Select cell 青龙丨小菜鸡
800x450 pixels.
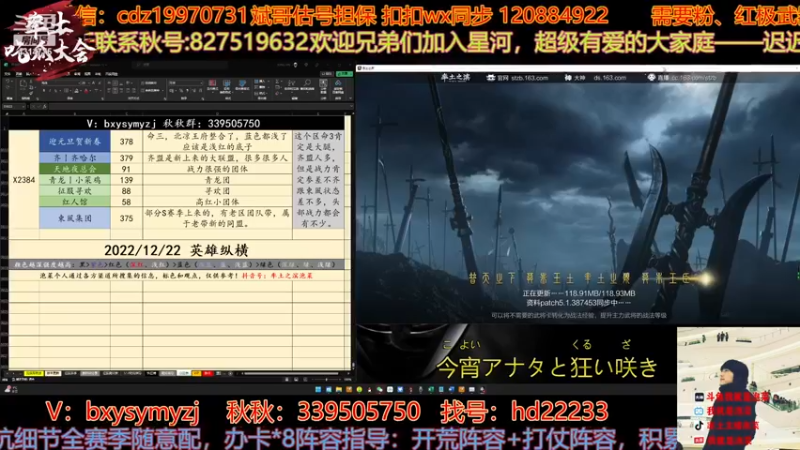[75, 180]
